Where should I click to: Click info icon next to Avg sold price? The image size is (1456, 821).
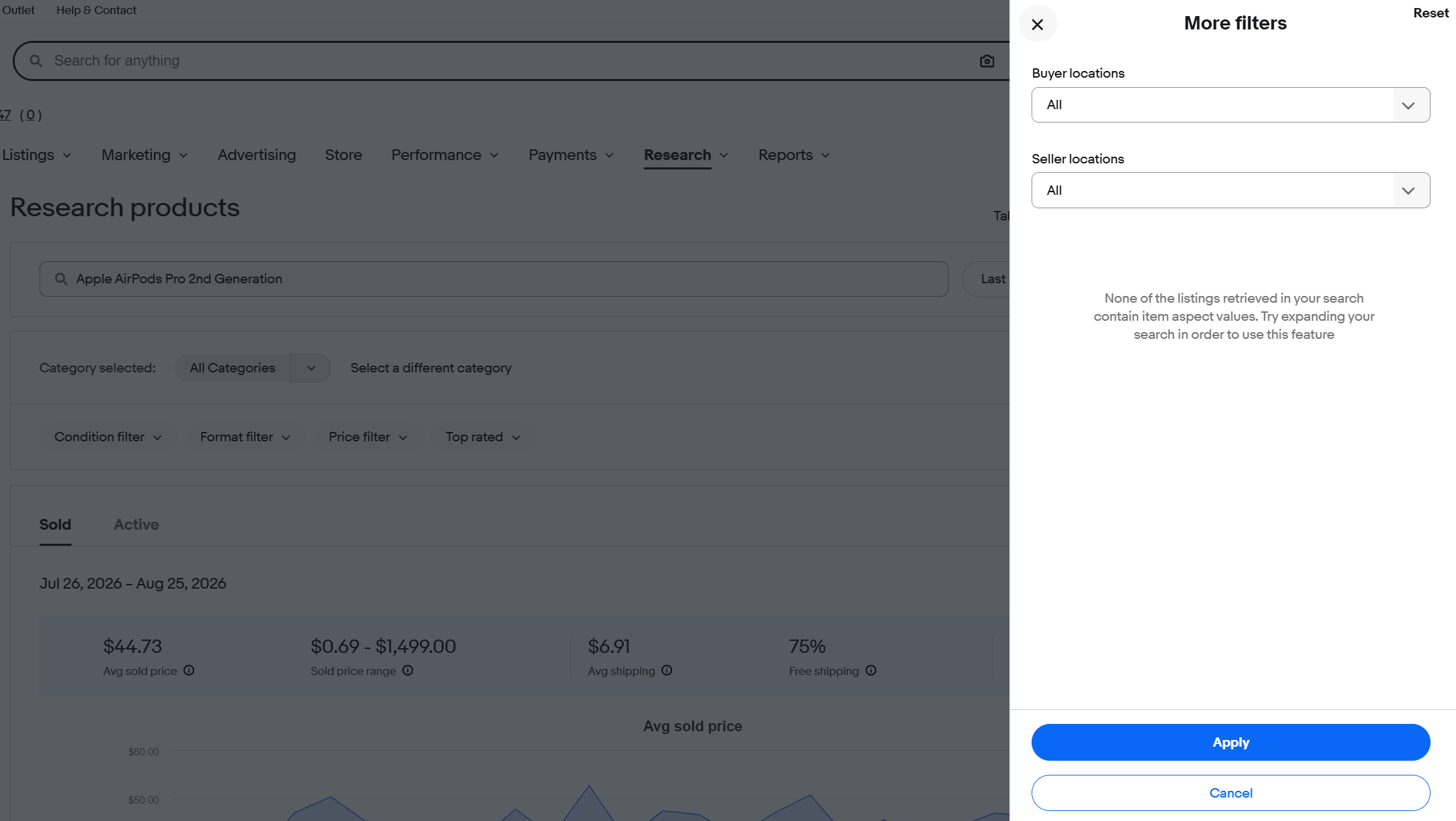189,670
